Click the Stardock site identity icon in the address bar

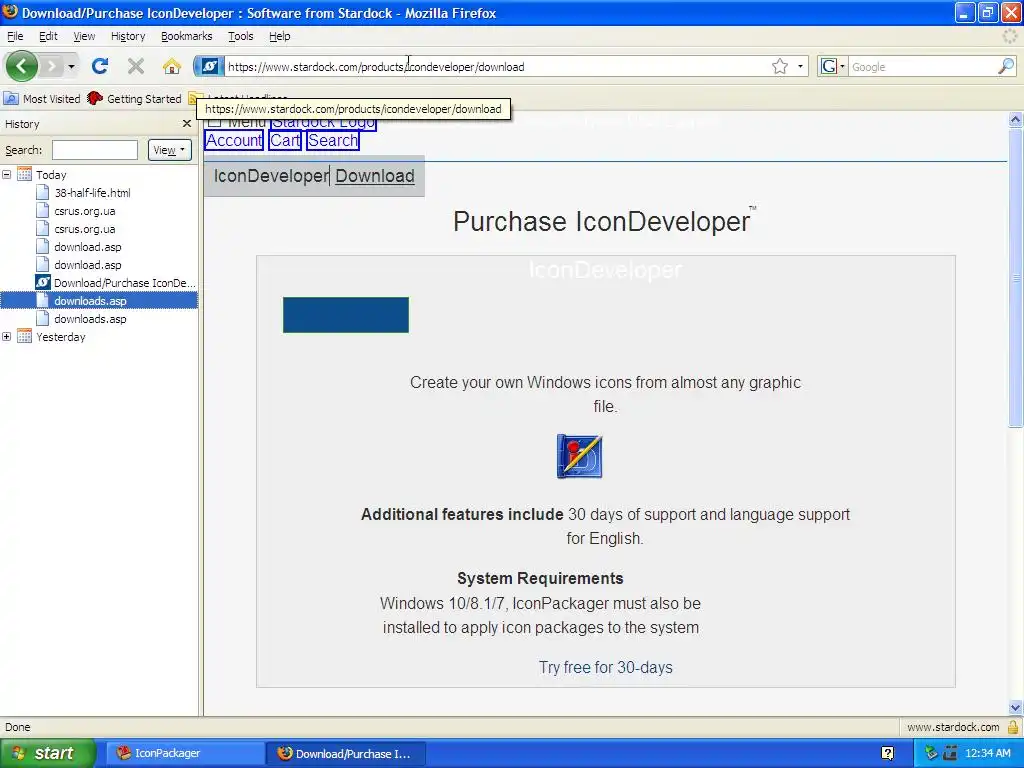(x=209, y=66)
